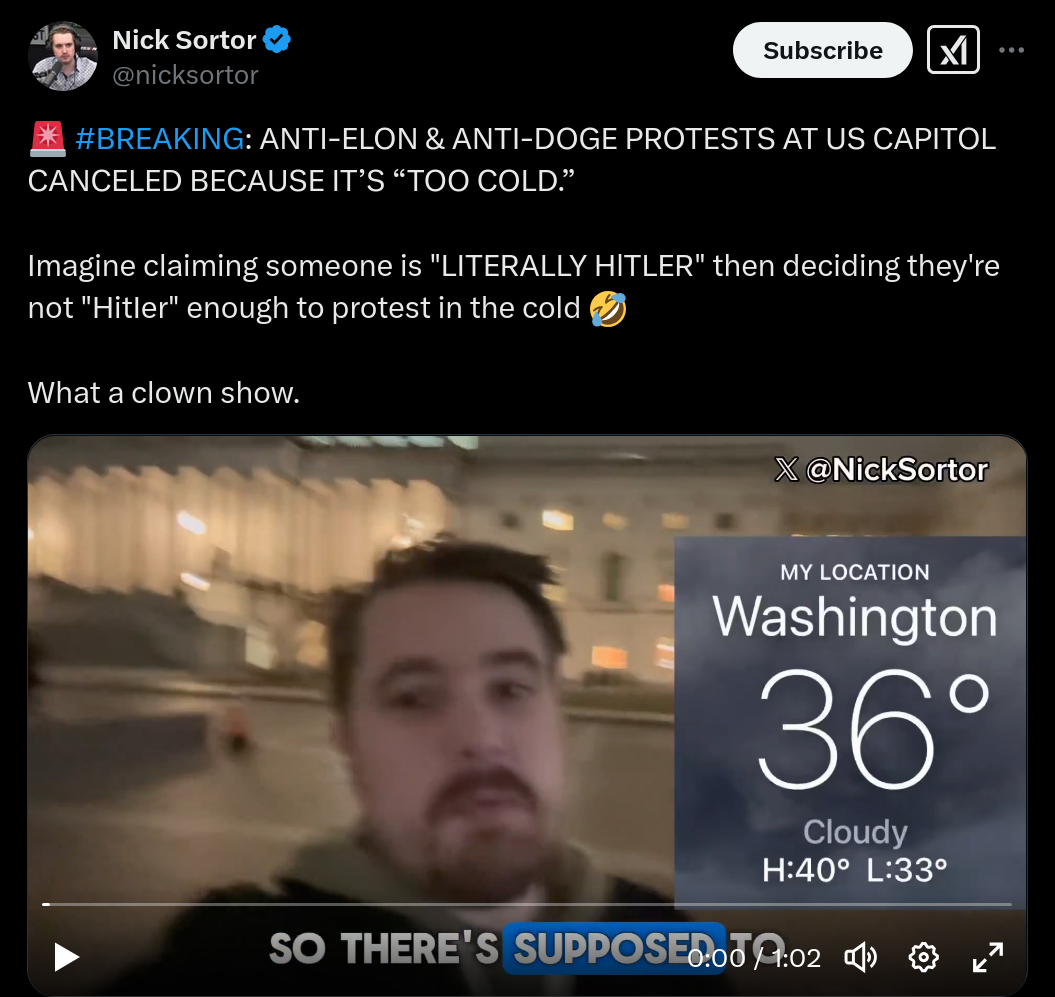Click the video progress bar
Viewport: 1055px width, 997px height.
pyautogui.click(x=527, y=905)
